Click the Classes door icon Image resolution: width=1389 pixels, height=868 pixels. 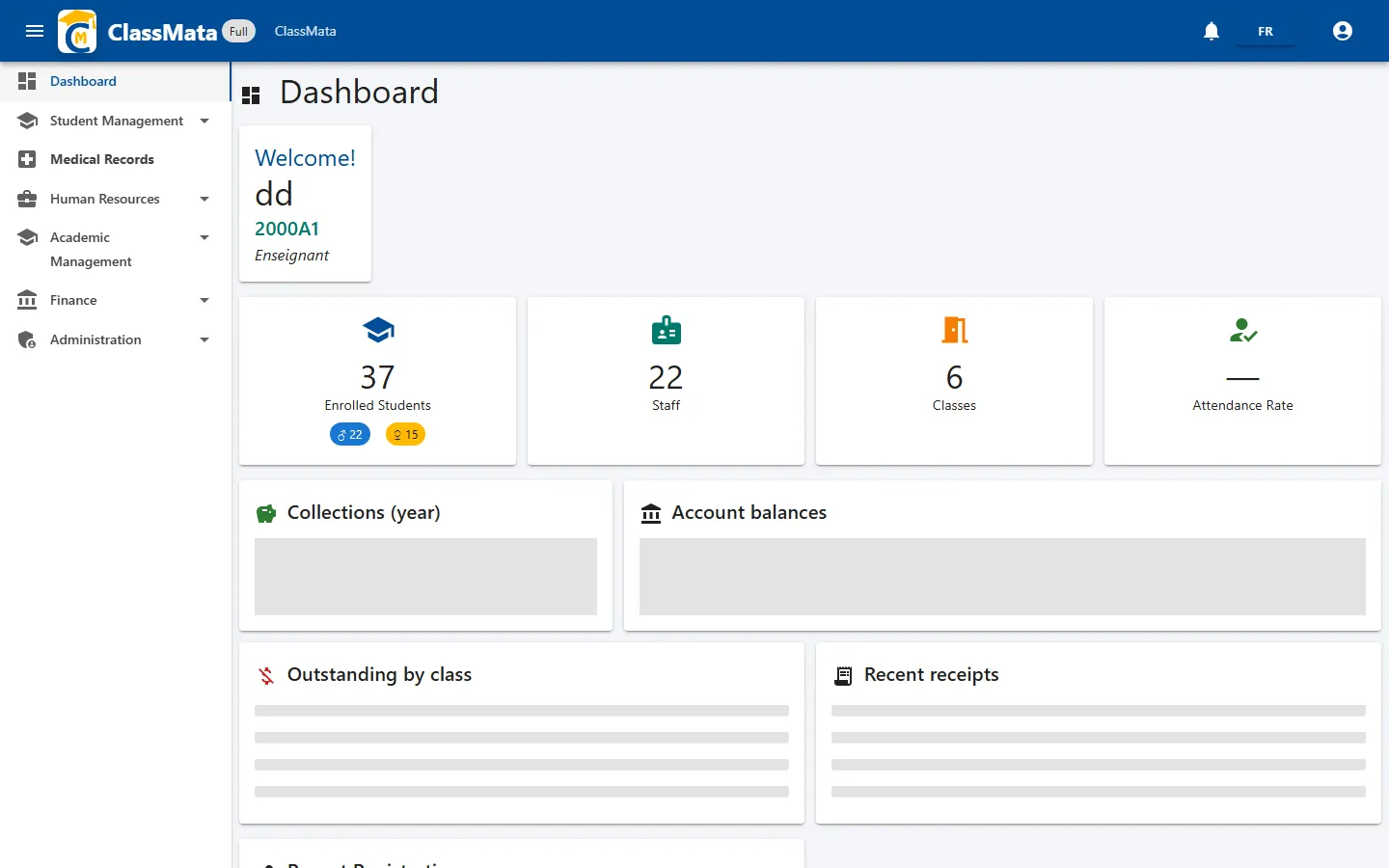tap(955, 331)
